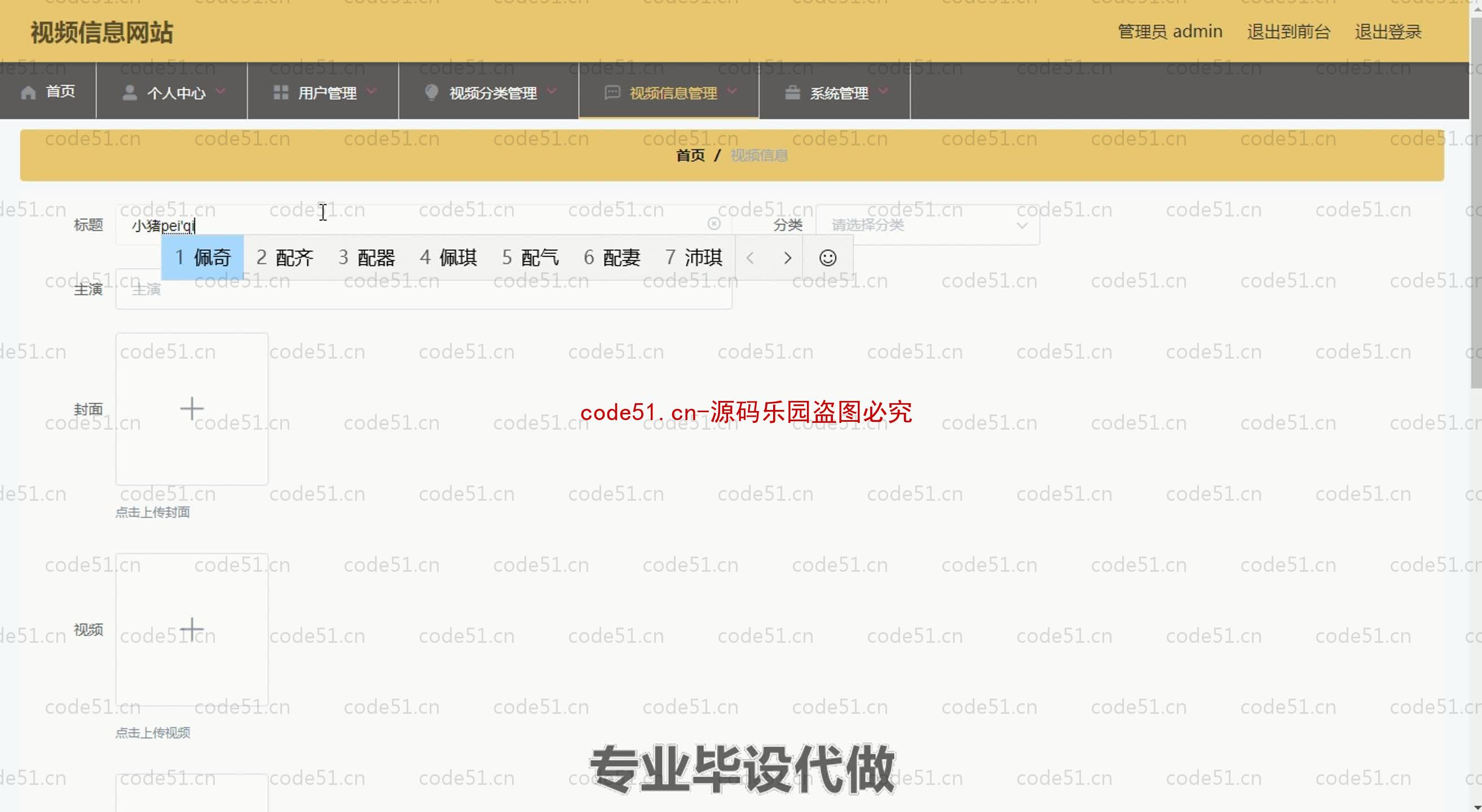Expand the 用户管理 menu chevron
Viewport: 1482px width, 812px height.
click(x=372, y=91)
